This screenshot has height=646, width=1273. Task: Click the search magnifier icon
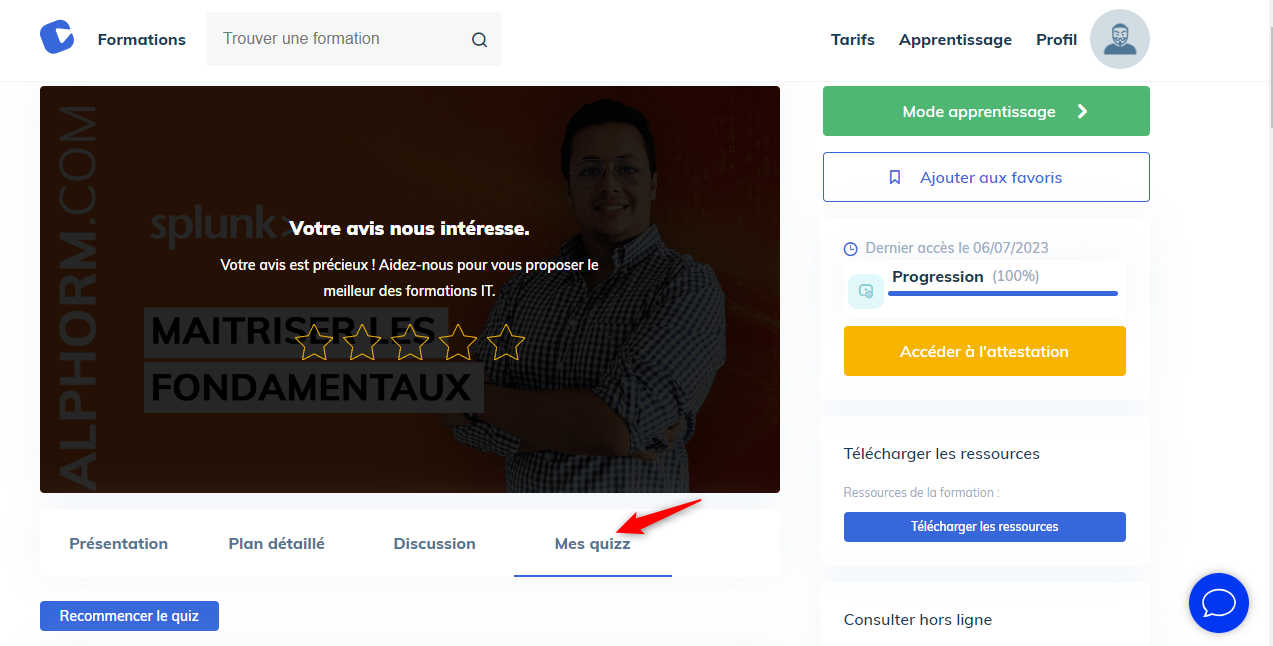(x=480, y=40)
